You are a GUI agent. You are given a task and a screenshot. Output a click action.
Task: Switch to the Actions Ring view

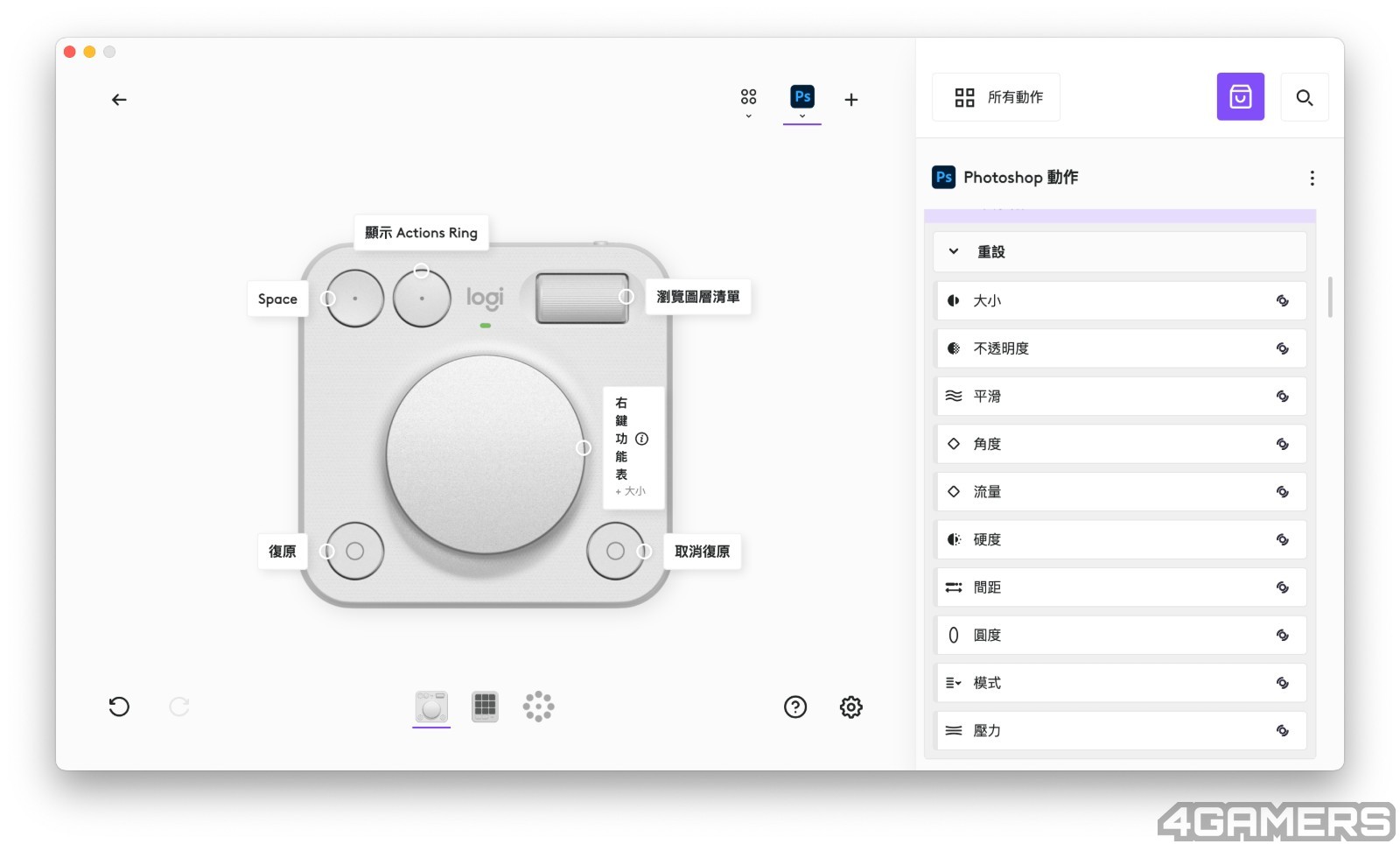click(x=538, y=707)
